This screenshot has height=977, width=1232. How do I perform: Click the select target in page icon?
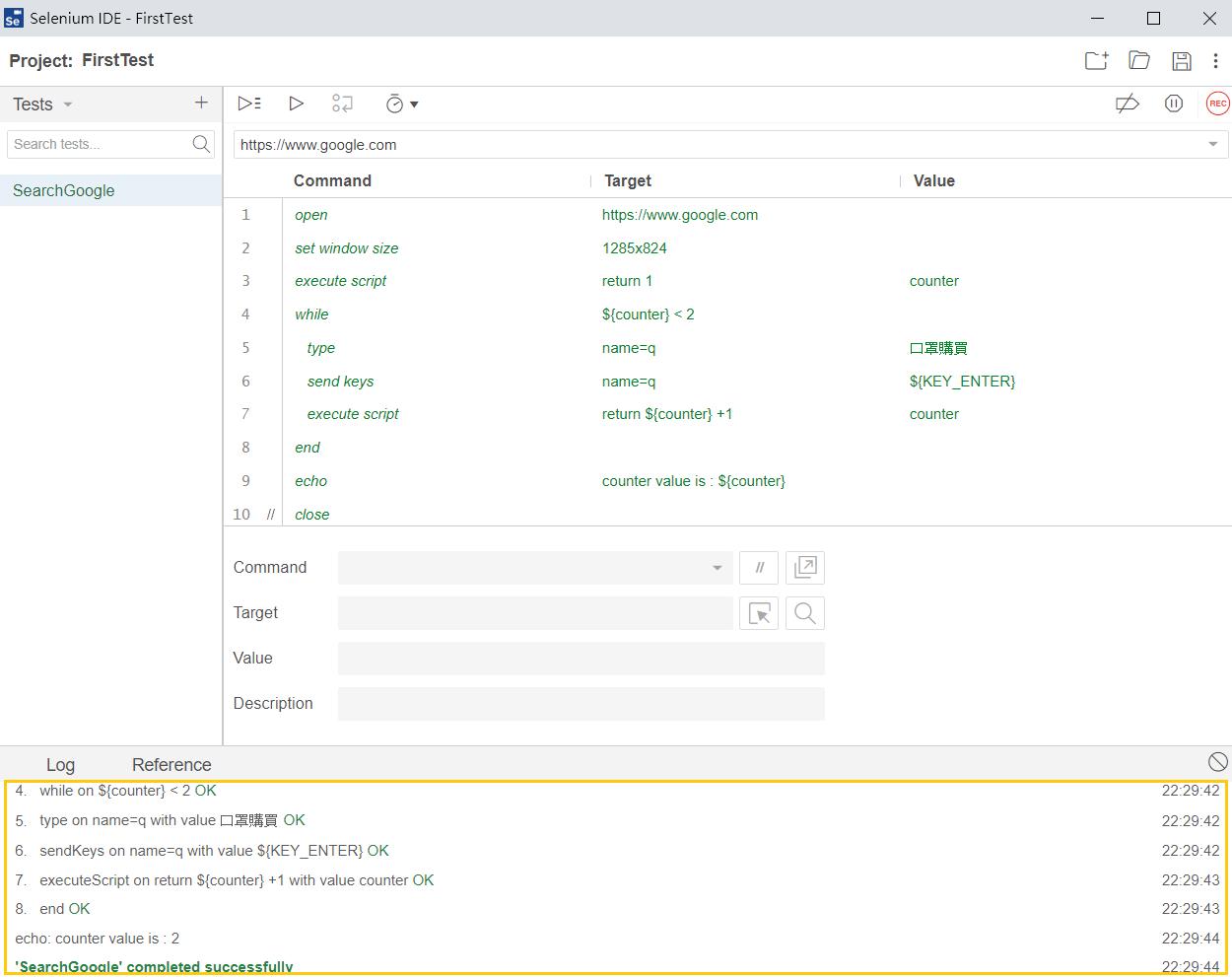(759, 613)
